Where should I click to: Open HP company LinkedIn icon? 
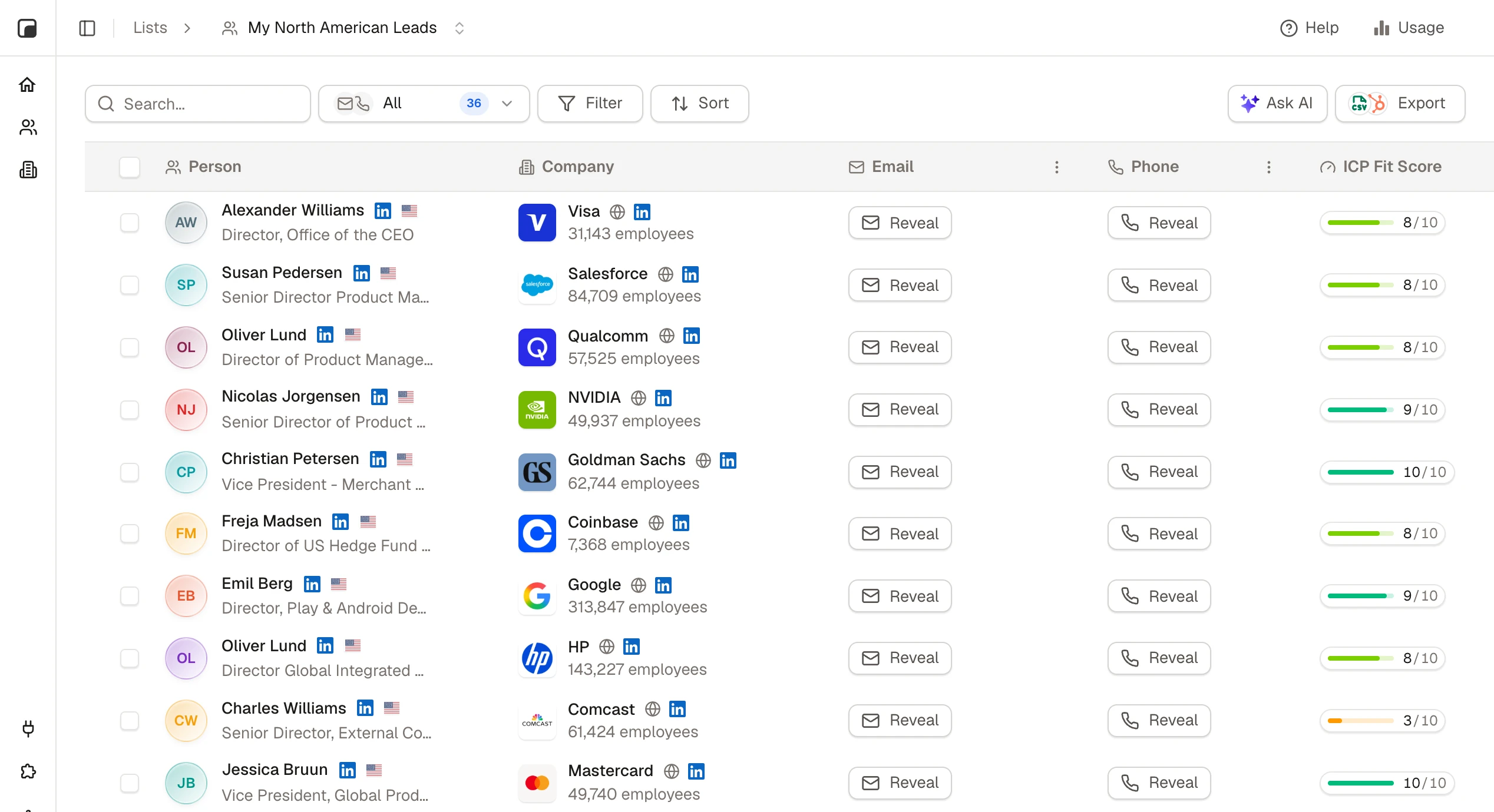[632, 647]
